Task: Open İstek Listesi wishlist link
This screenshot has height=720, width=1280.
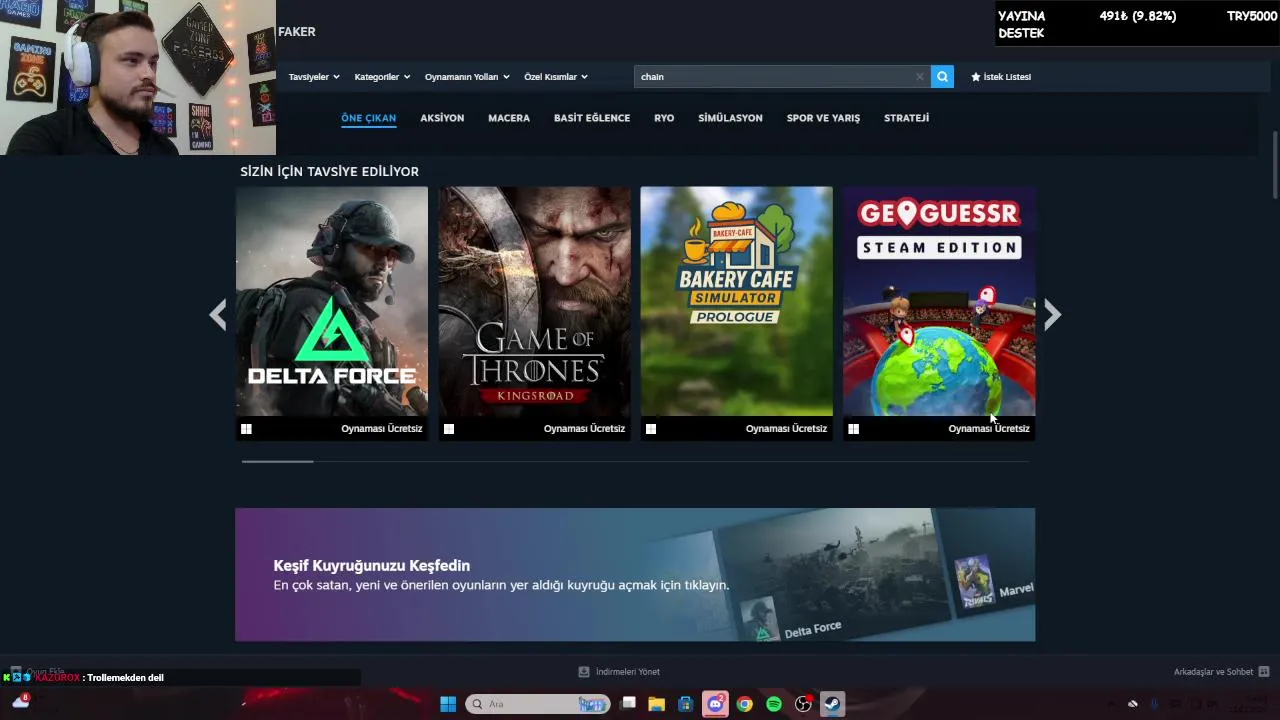Action: (x=1001, y=77)
